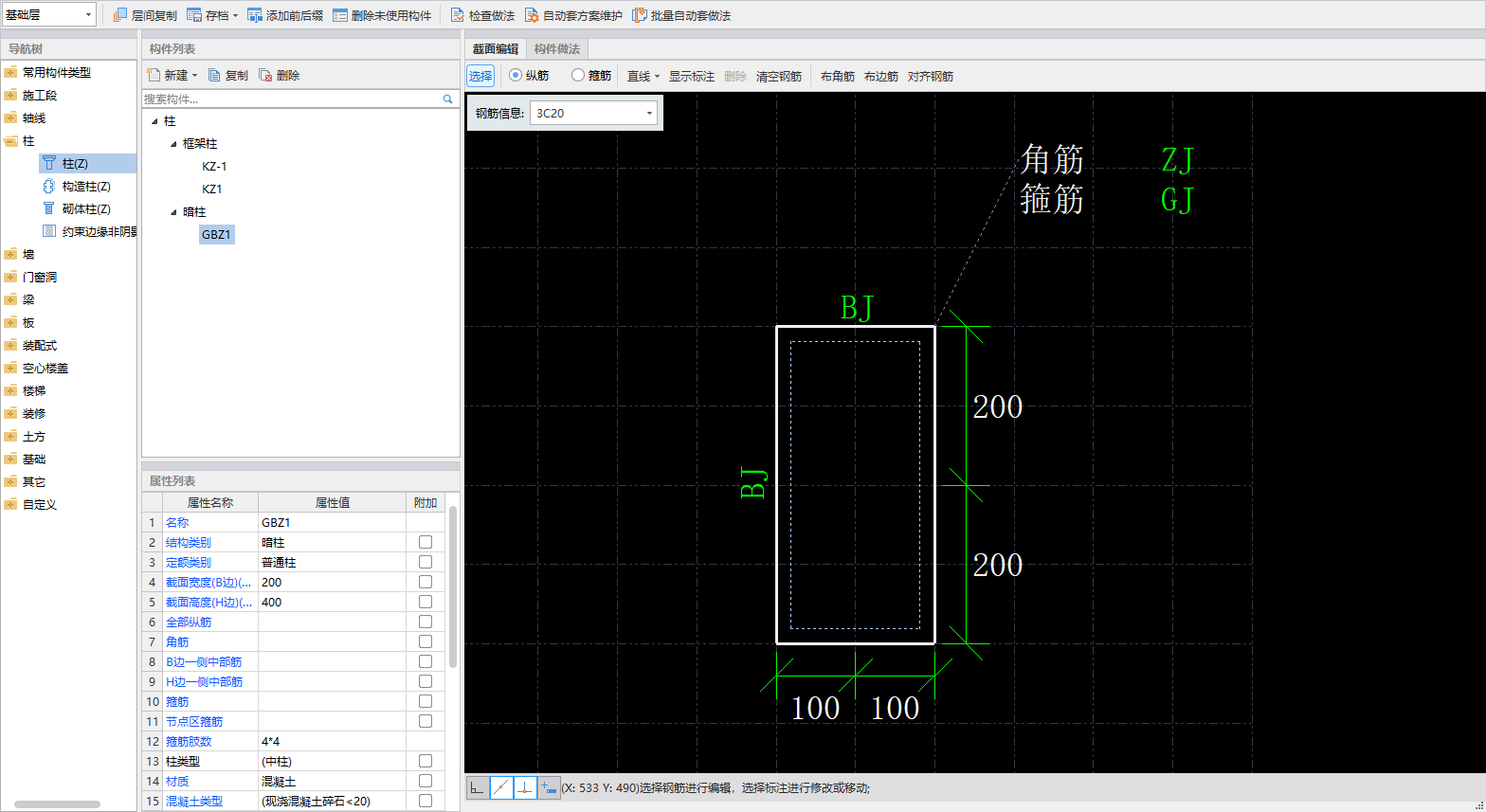
Task: Select 砌体柱(Z) icon in the navigation tree
Action: coord(49,208)
